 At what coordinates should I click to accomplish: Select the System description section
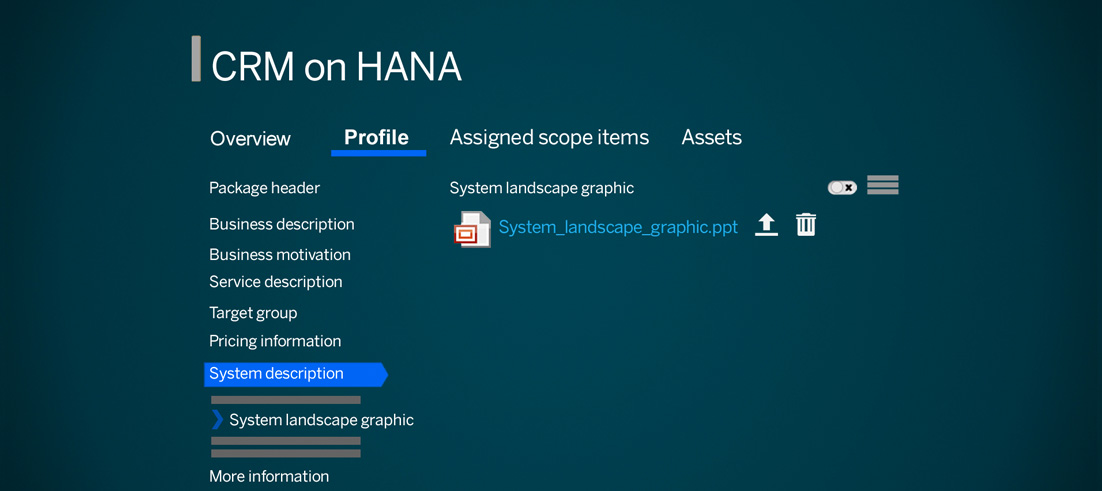coord(295,374)
